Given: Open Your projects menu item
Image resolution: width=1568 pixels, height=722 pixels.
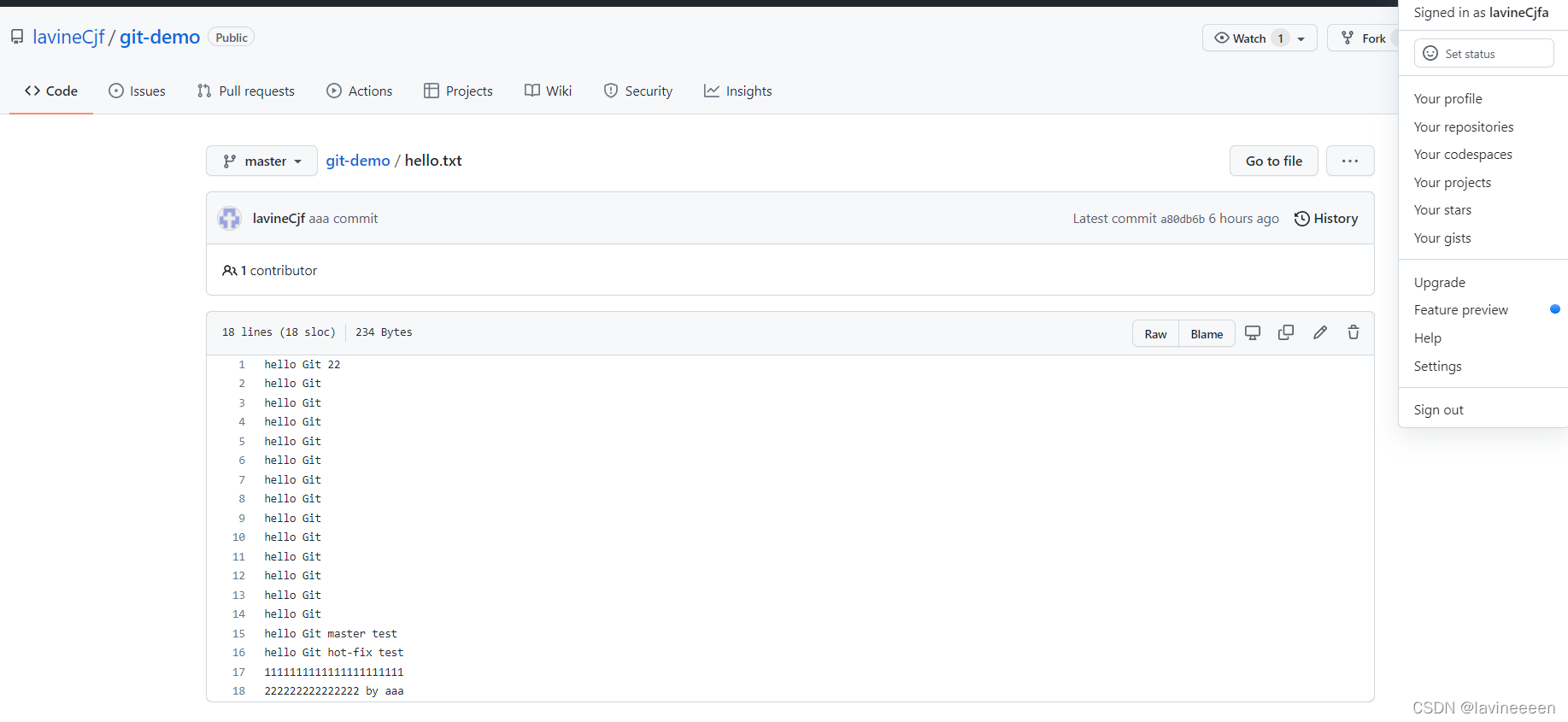Looking at the screenshot, I should point(1453,183).
